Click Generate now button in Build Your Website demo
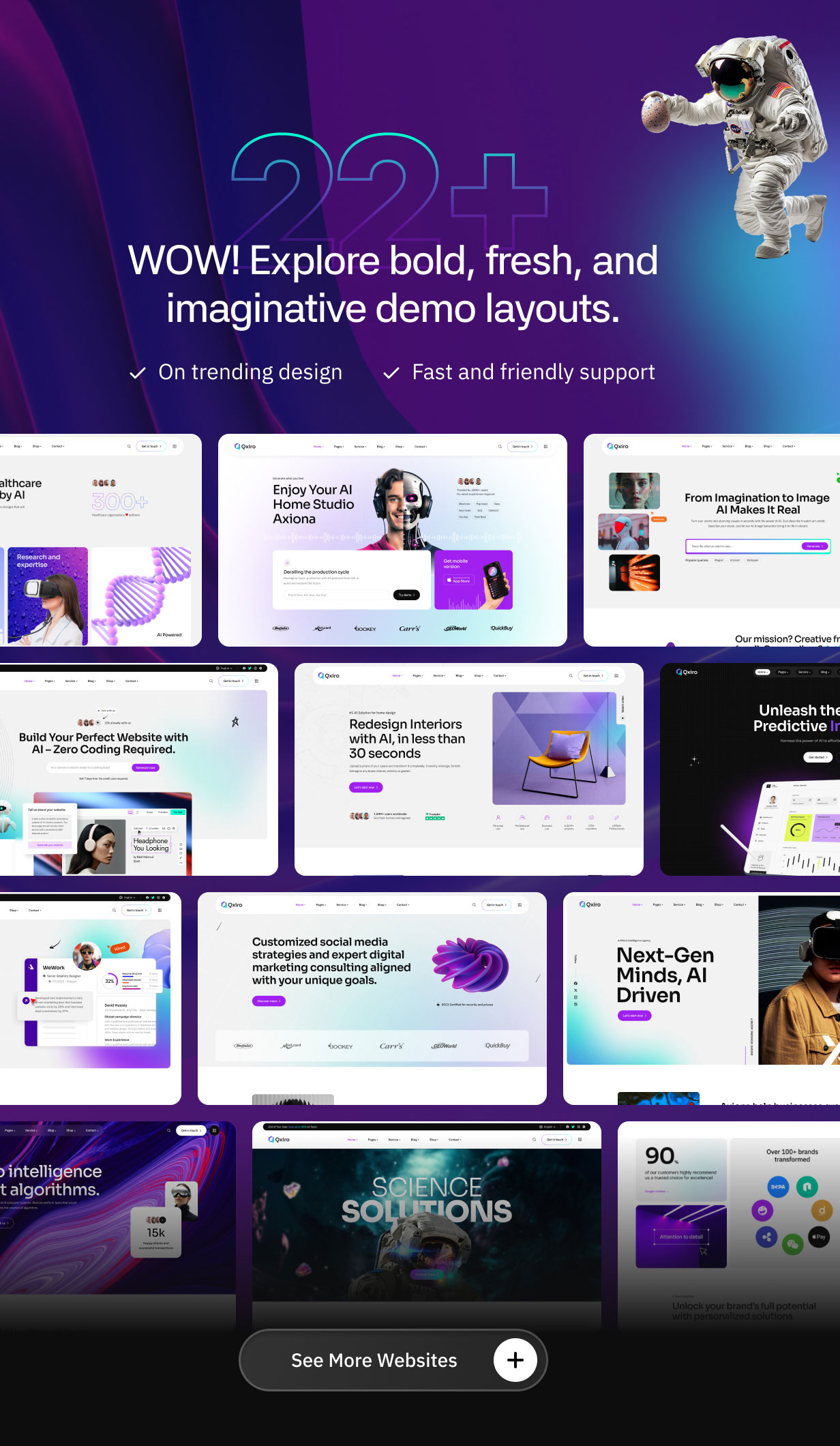 (145, 768)
